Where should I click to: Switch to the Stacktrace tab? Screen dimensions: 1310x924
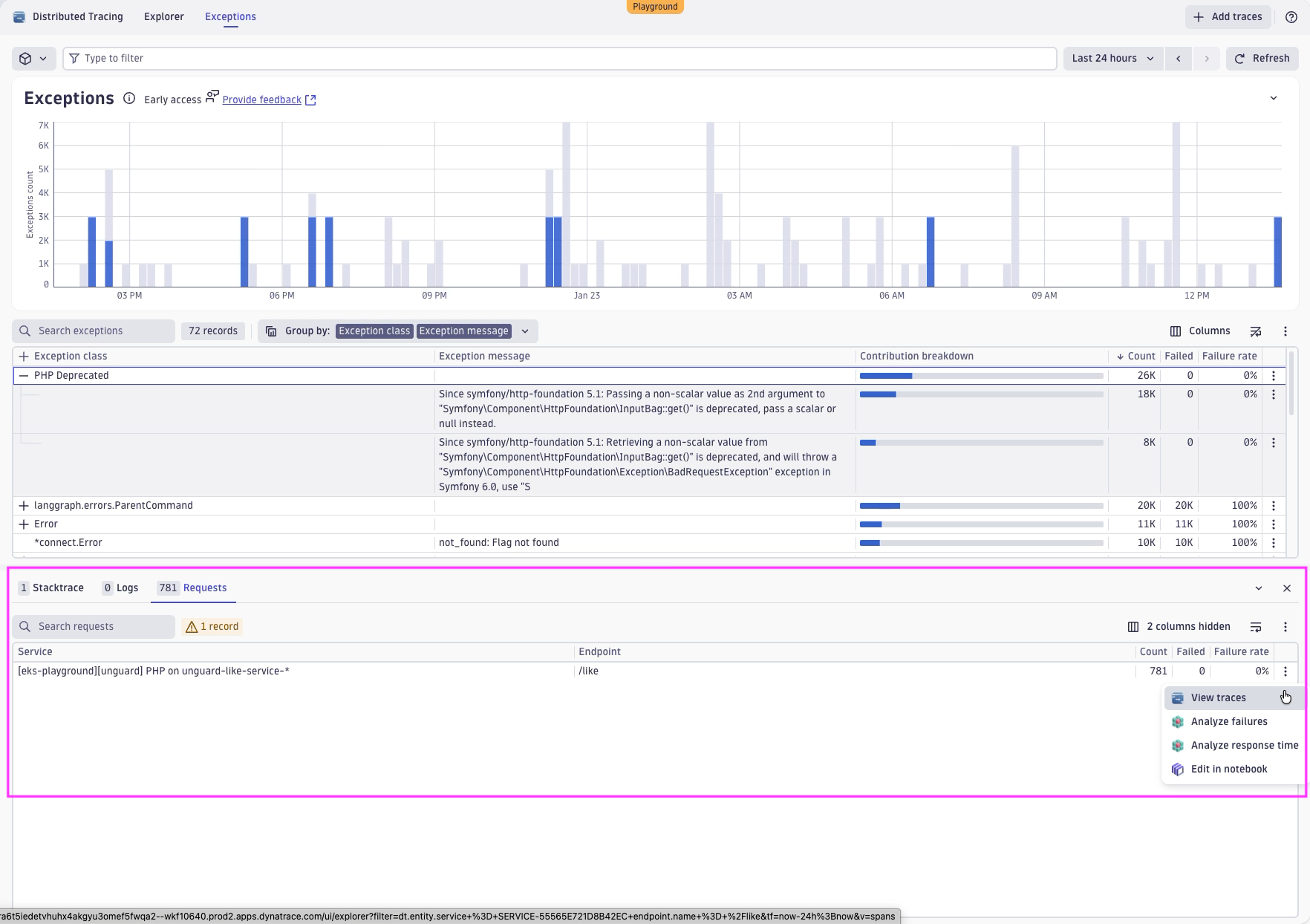[51, 588]
